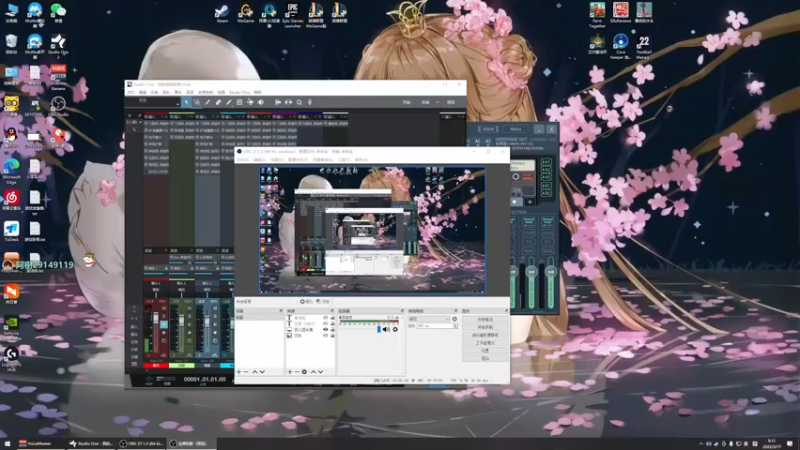Viewport: 800px width, 450px height.
Task: Lock the display capture source in OBS
Action: click(333, 330)
